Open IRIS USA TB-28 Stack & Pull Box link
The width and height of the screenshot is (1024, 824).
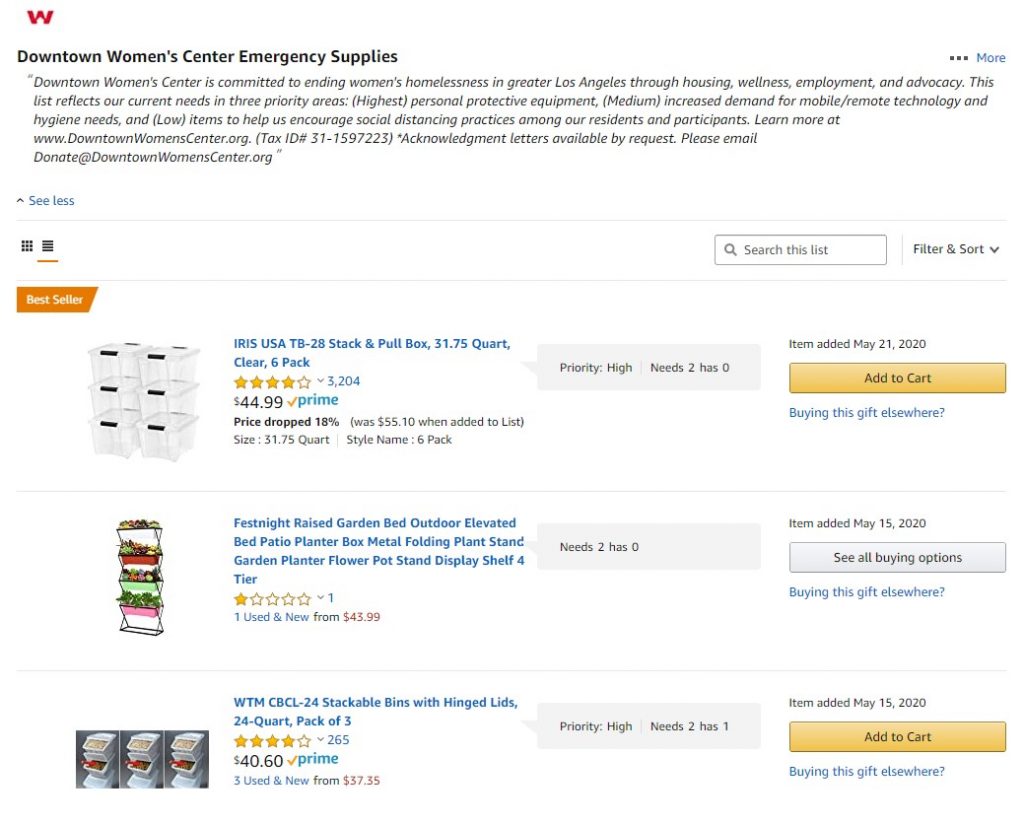point(372,353)
